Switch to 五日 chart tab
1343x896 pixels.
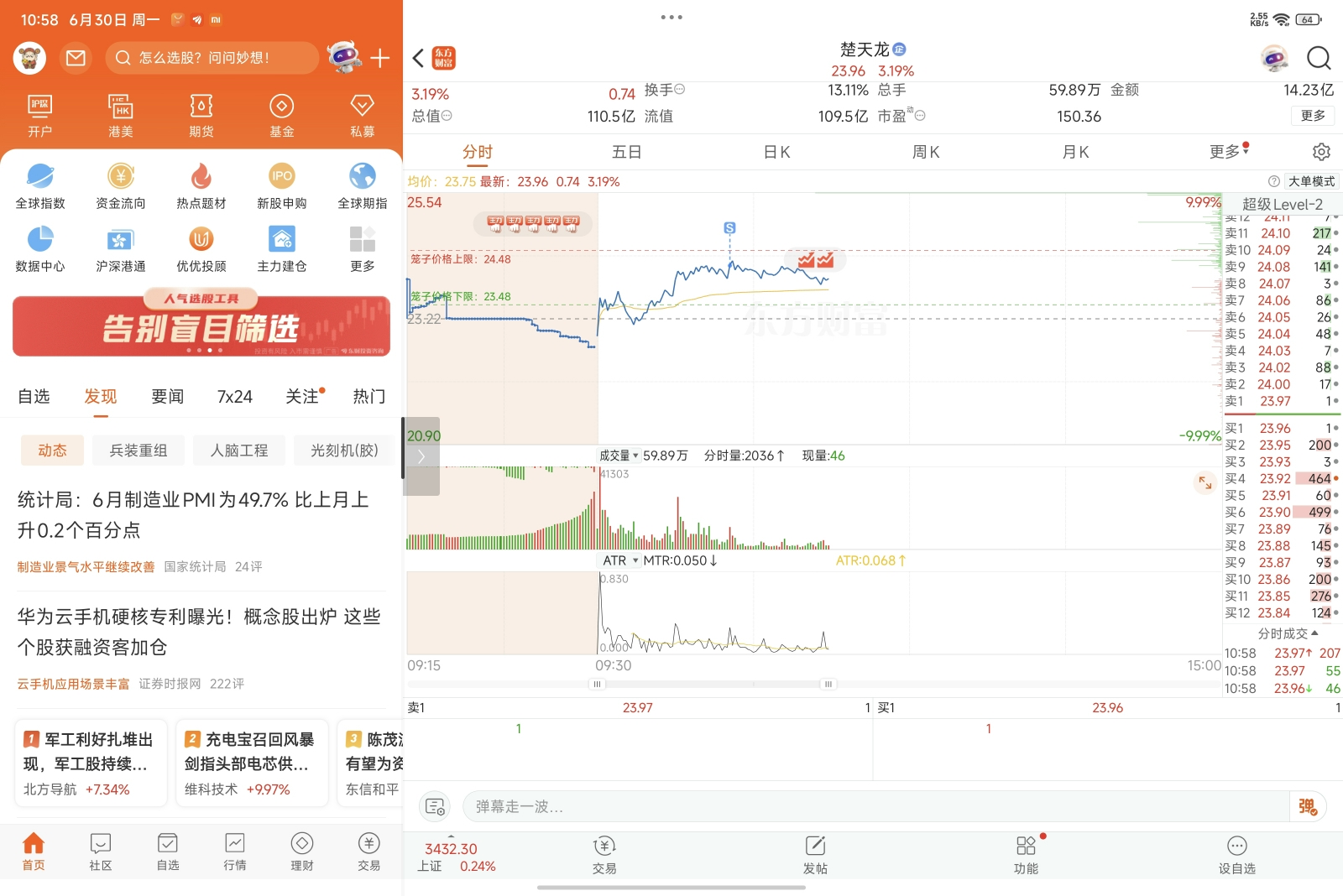click(626, 152)
